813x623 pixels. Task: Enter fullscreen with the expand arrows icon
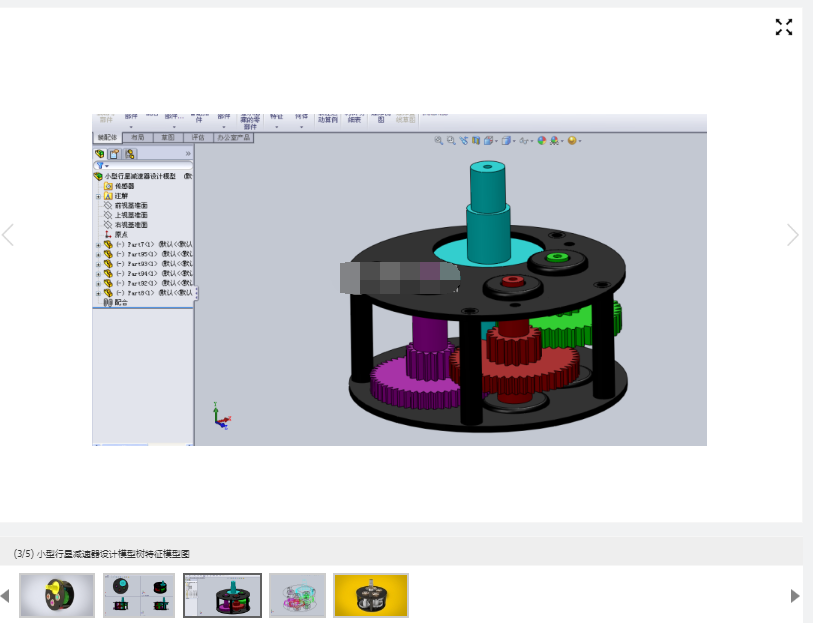(x=783, y=27)
